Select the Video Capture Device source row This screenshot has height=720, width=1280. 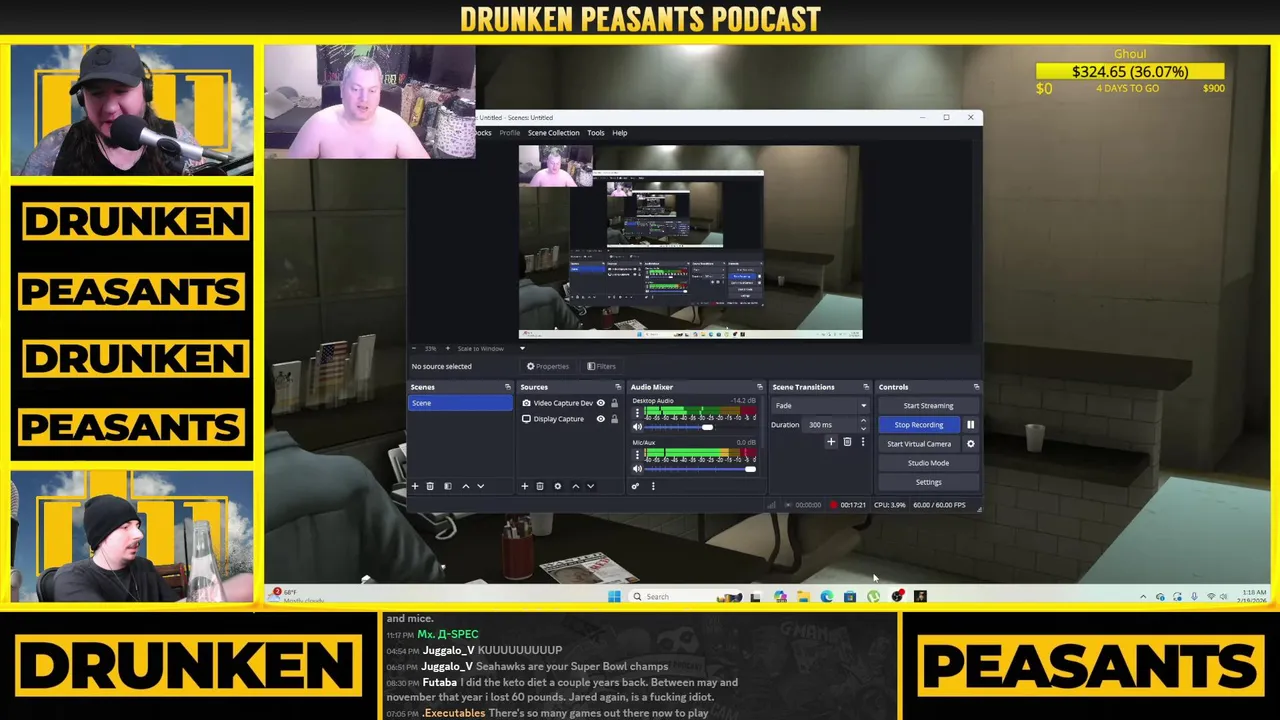point(570,403)
